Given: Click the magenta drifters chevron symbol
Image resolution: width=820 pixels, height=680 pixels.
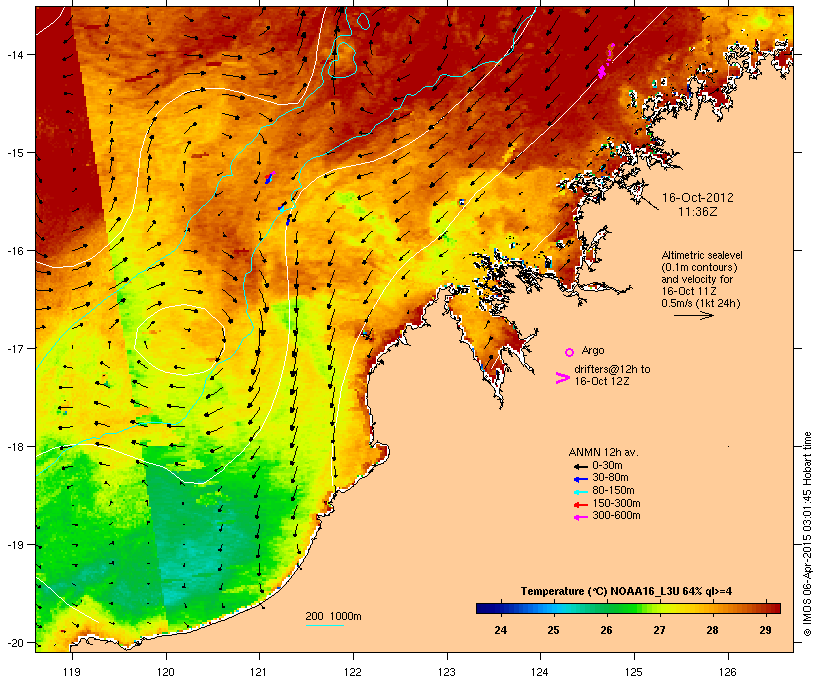Looking at the screenshot, I should point(562,378).
